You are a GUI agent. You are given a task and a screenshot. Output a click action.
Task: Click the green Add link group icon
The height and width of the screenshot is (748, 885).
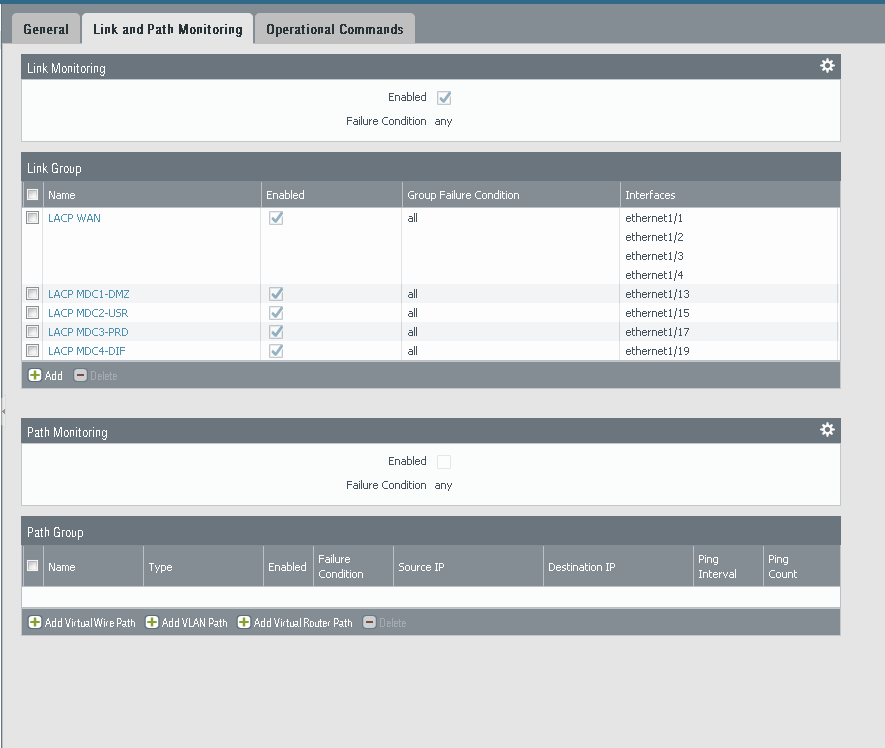click(x=35, y=376)
